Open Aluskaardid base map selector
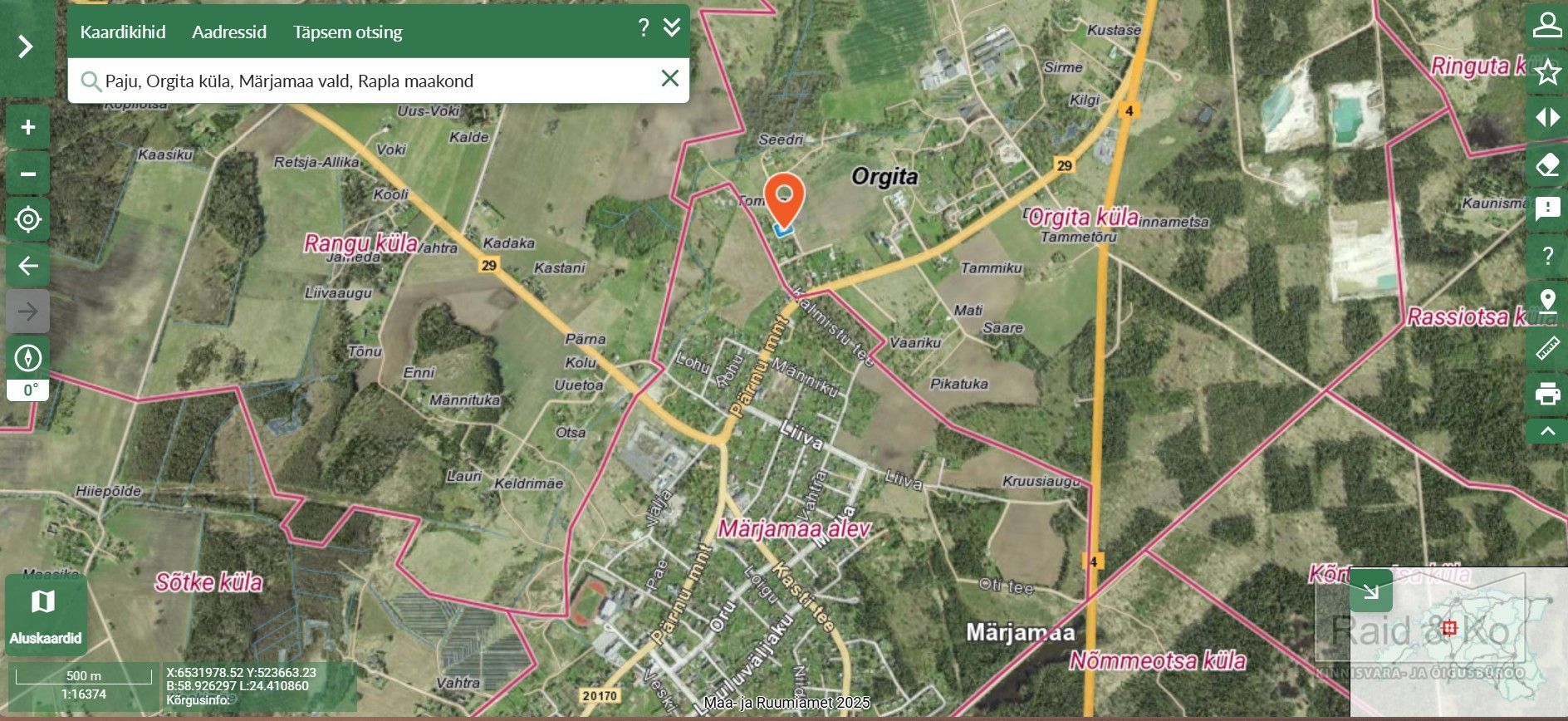1568x721 pixels. 46,616
